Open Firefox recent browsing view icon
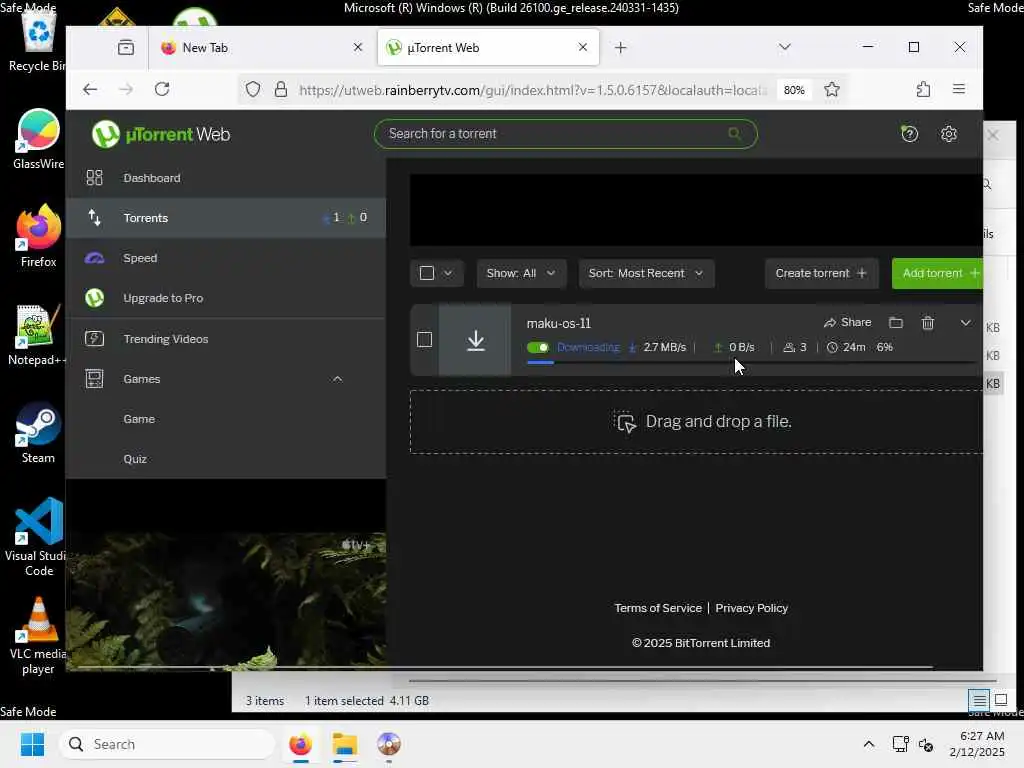 pos(126,48)
